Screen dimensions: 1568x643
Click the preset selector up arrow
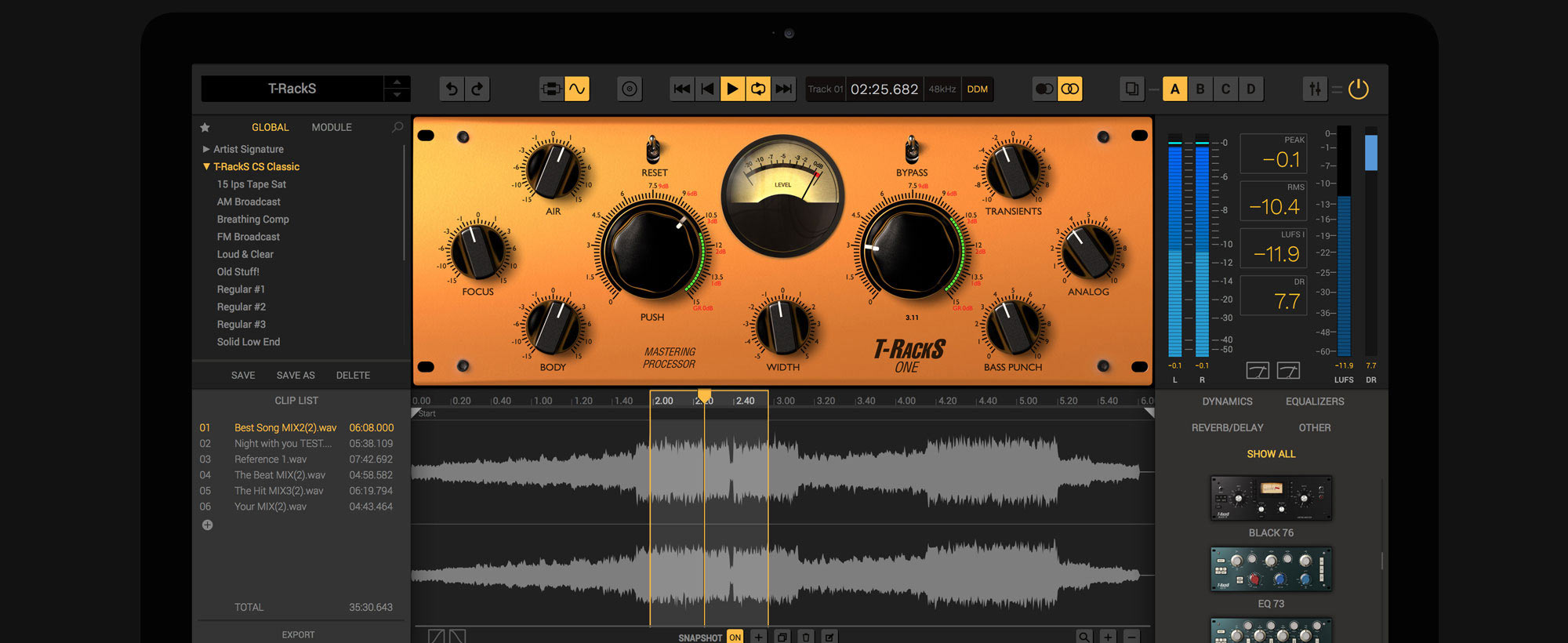(x=397, y=82)
